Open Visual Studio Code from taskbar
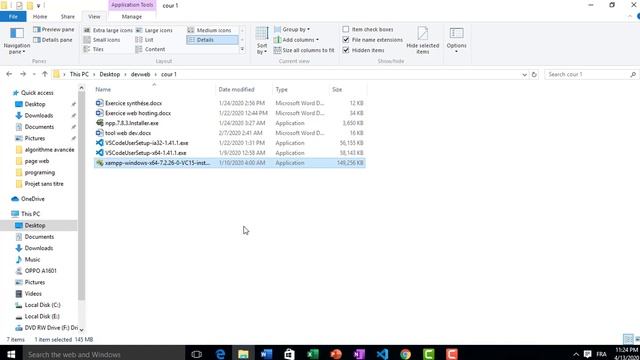The height and width of the screenshot is (360, 640). point(382,354)
